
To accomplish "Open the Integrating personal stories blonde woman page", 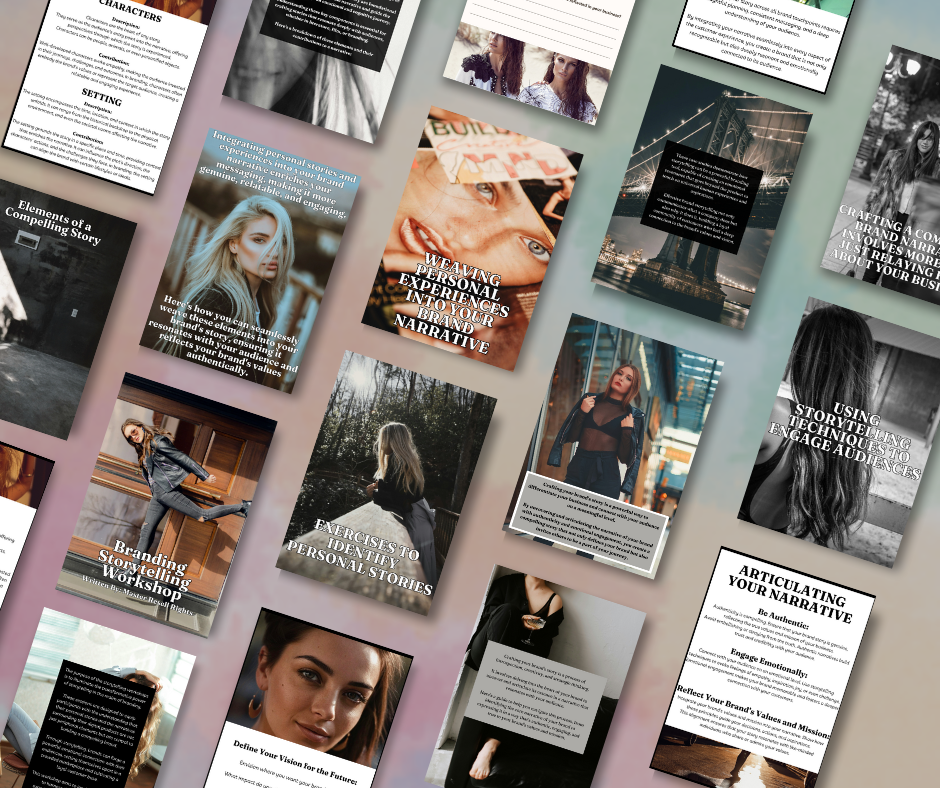I will pos(249,260).
